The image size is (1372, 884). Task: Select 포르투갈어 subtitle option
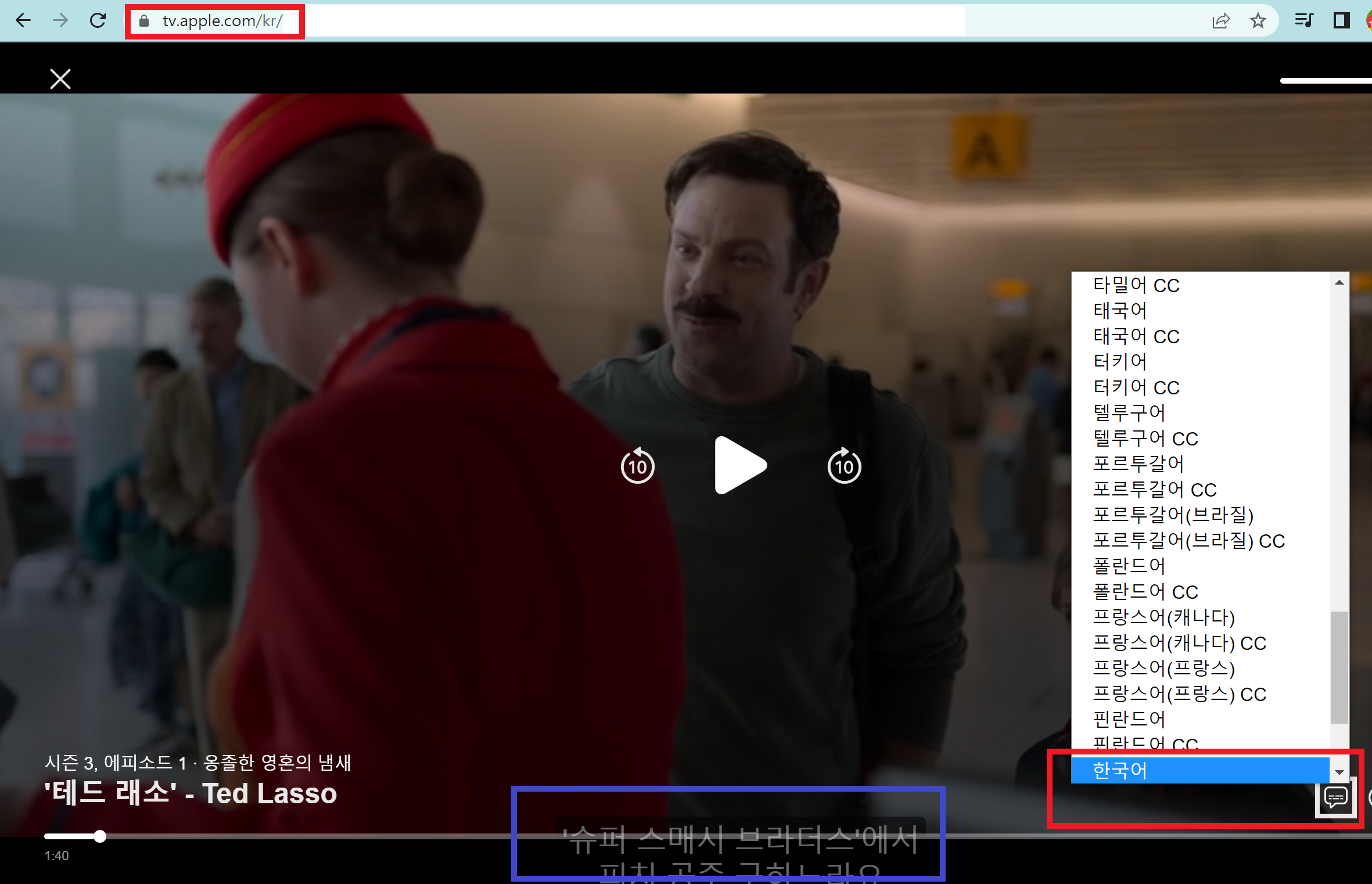(1200, 464)
